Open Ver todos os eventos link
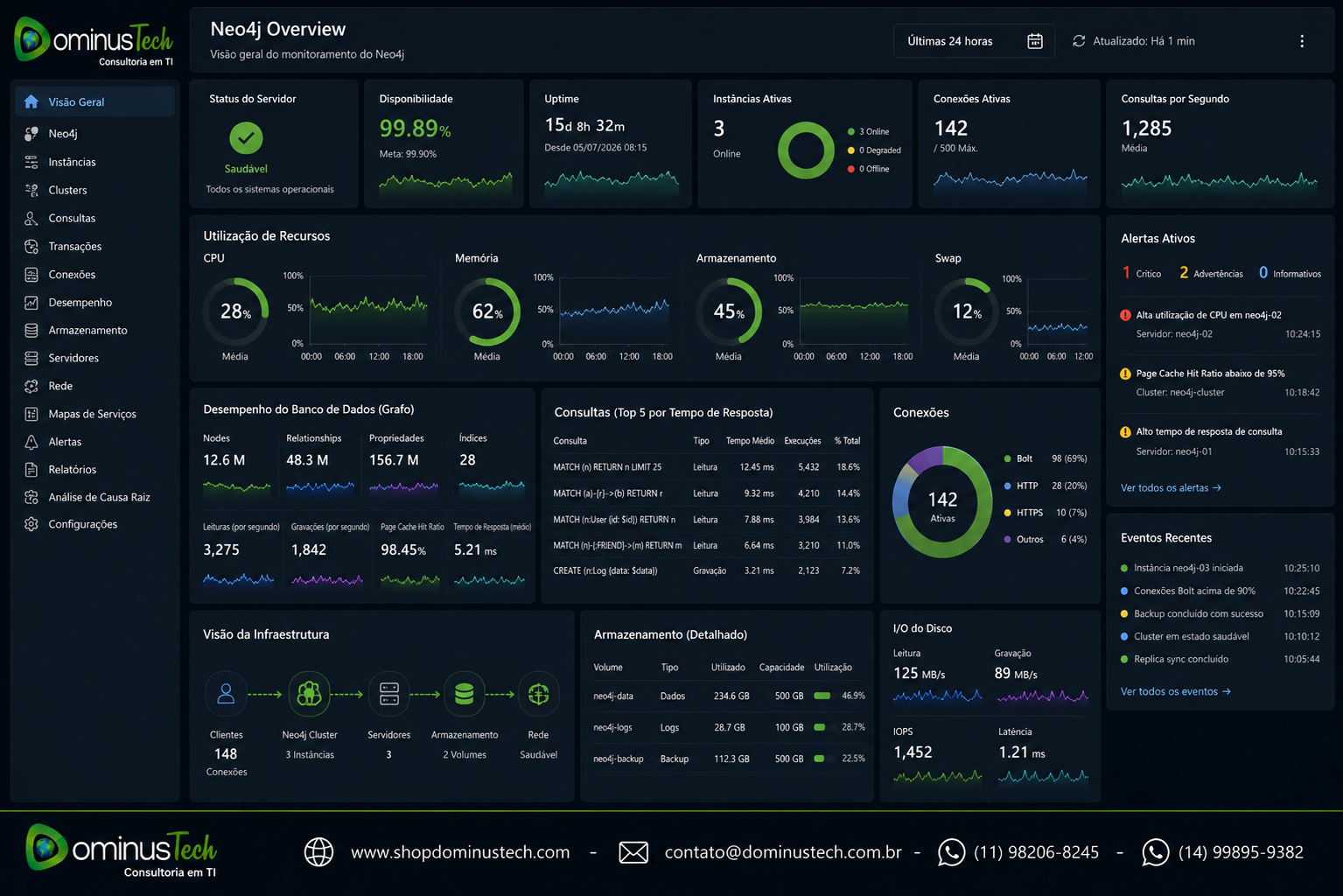 coord(1176,691)
